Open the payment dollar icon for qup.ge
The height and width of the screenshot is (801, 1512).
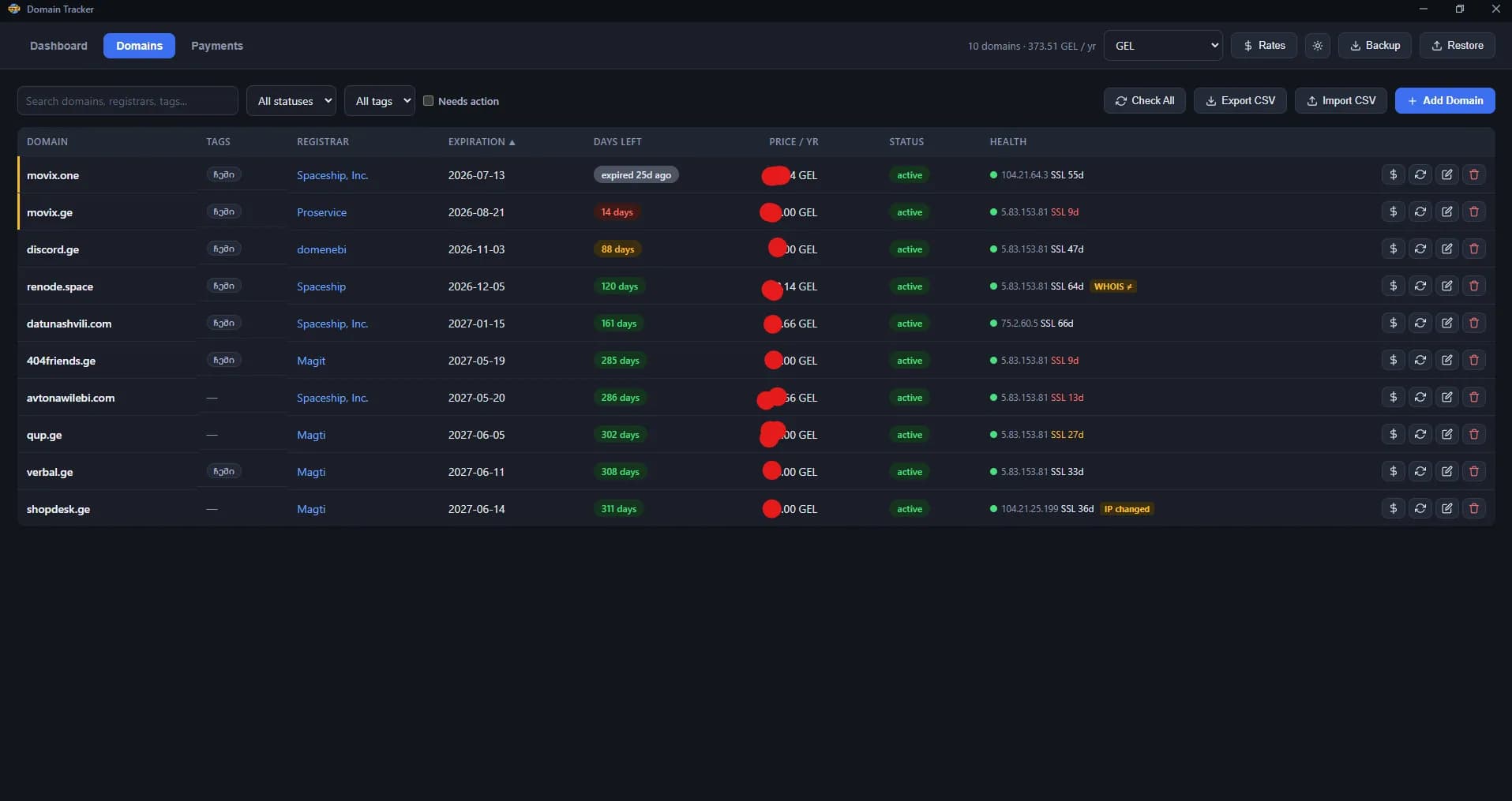(x=1394, y=434)
